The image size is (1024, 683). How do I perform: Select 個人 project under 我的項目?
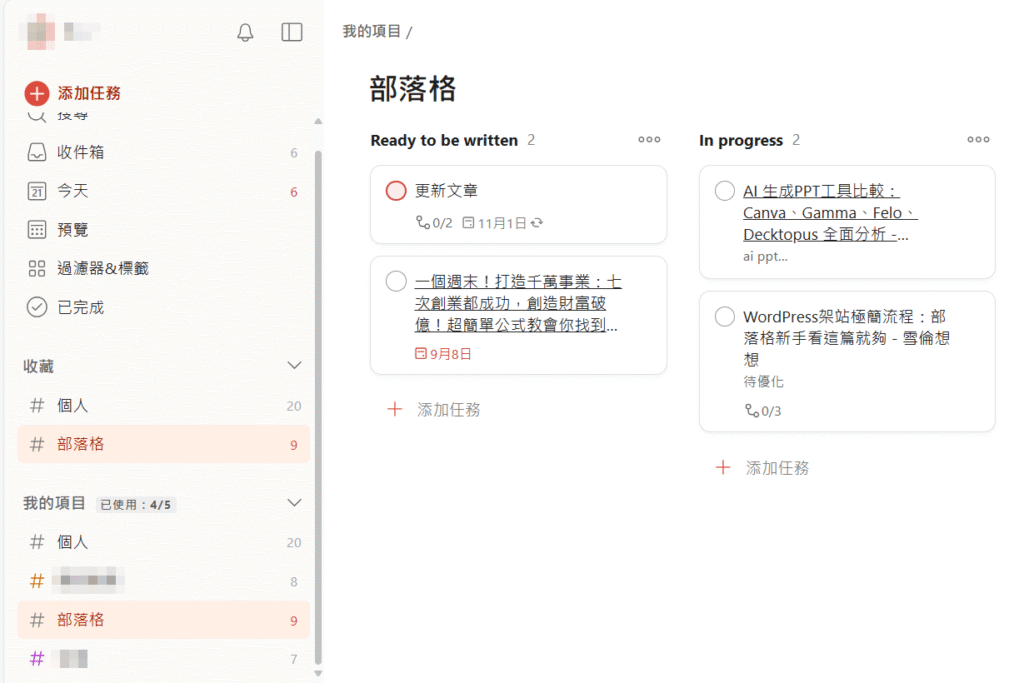coord(72,542)
